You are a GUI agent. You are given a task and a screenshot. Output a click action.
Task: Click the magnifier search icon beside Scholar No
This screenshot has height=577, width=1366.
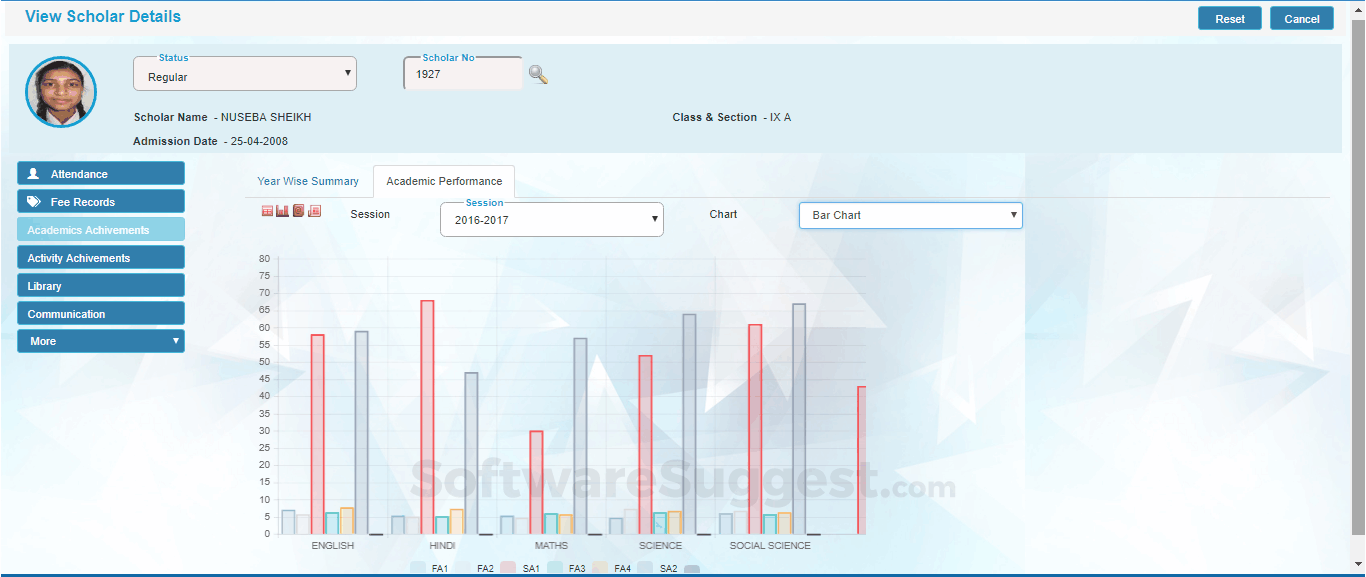[x=538, y=74]
